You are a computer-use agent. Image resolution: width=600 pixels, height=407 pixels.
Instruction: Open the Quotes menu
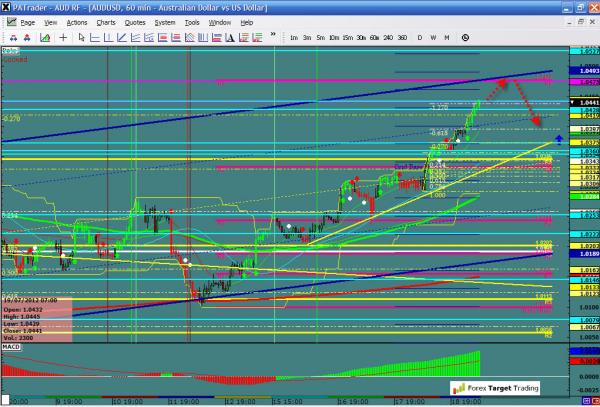(135, 23)
